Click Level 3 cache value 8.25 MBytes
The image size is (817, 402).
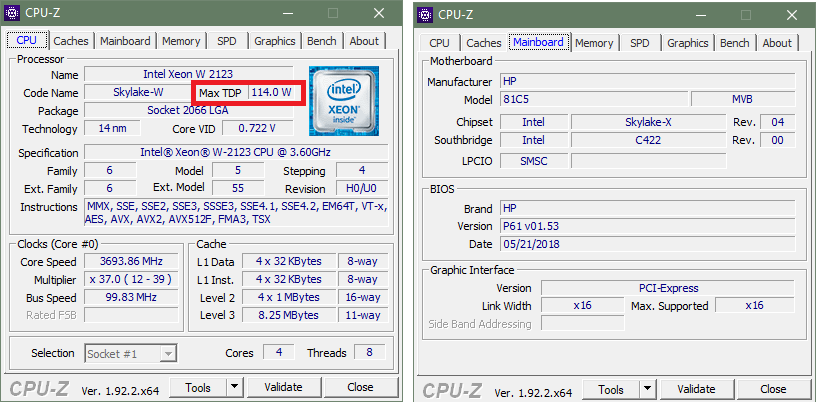point(289,315)
